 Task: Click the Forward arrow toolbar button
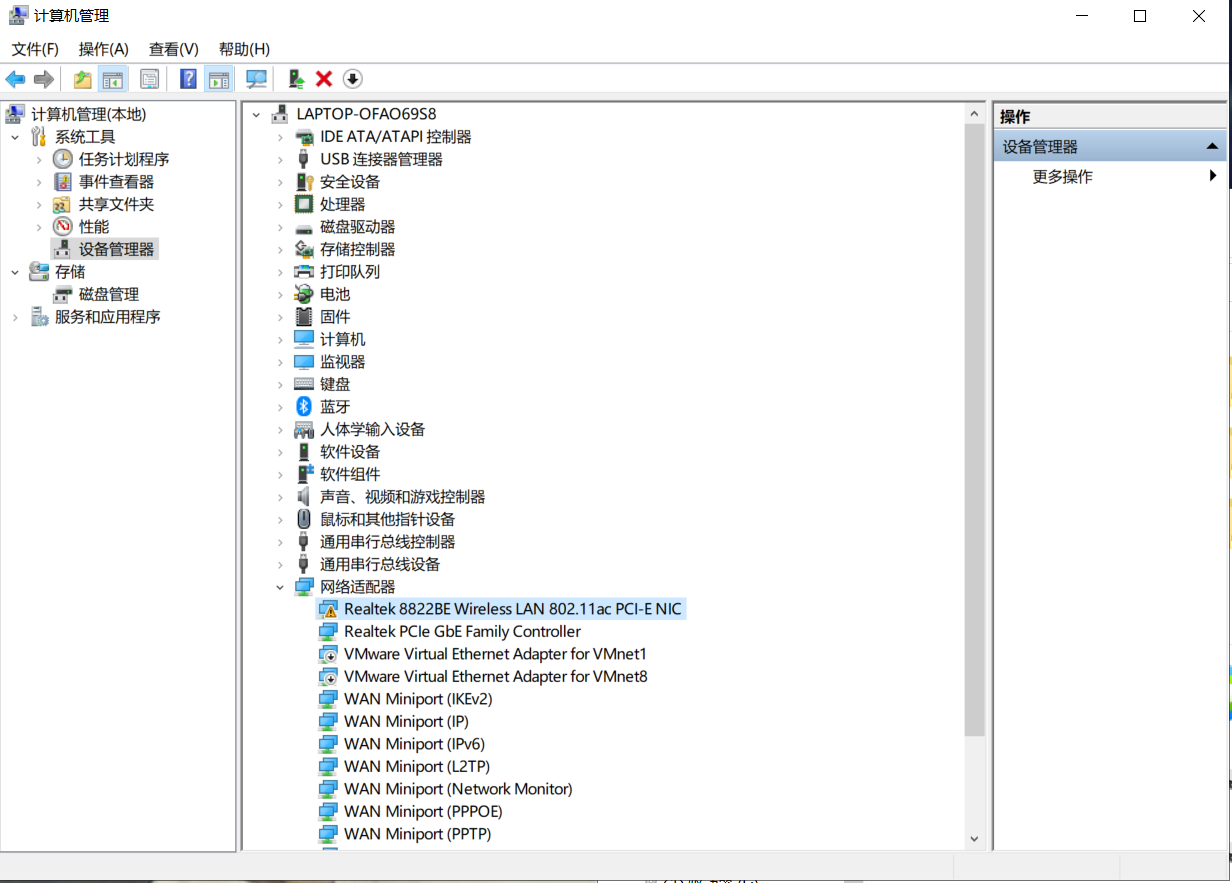click(43, 79)
